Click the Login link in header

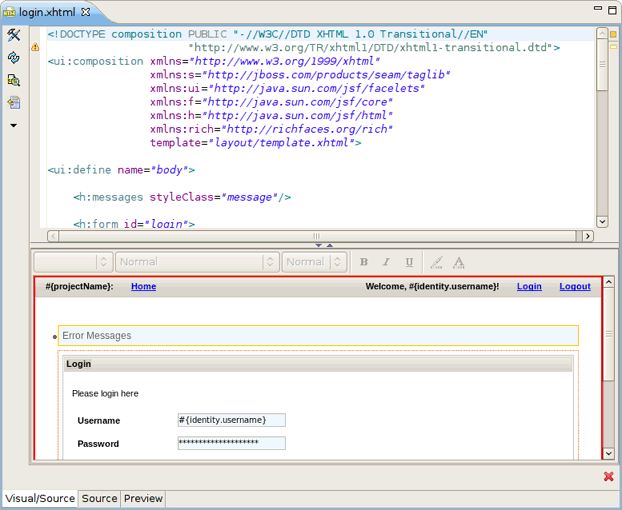pos(529,286)
